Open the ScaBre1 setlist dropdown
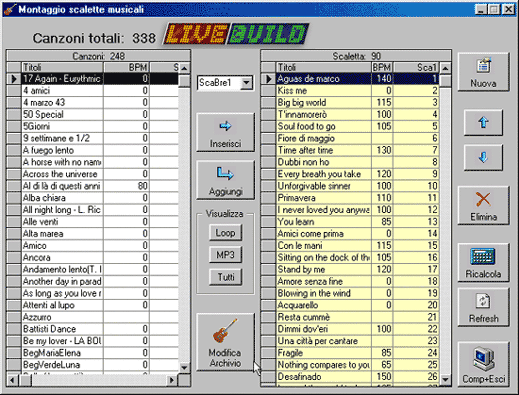This screenshot has height=395, width=519. [246, 82]
